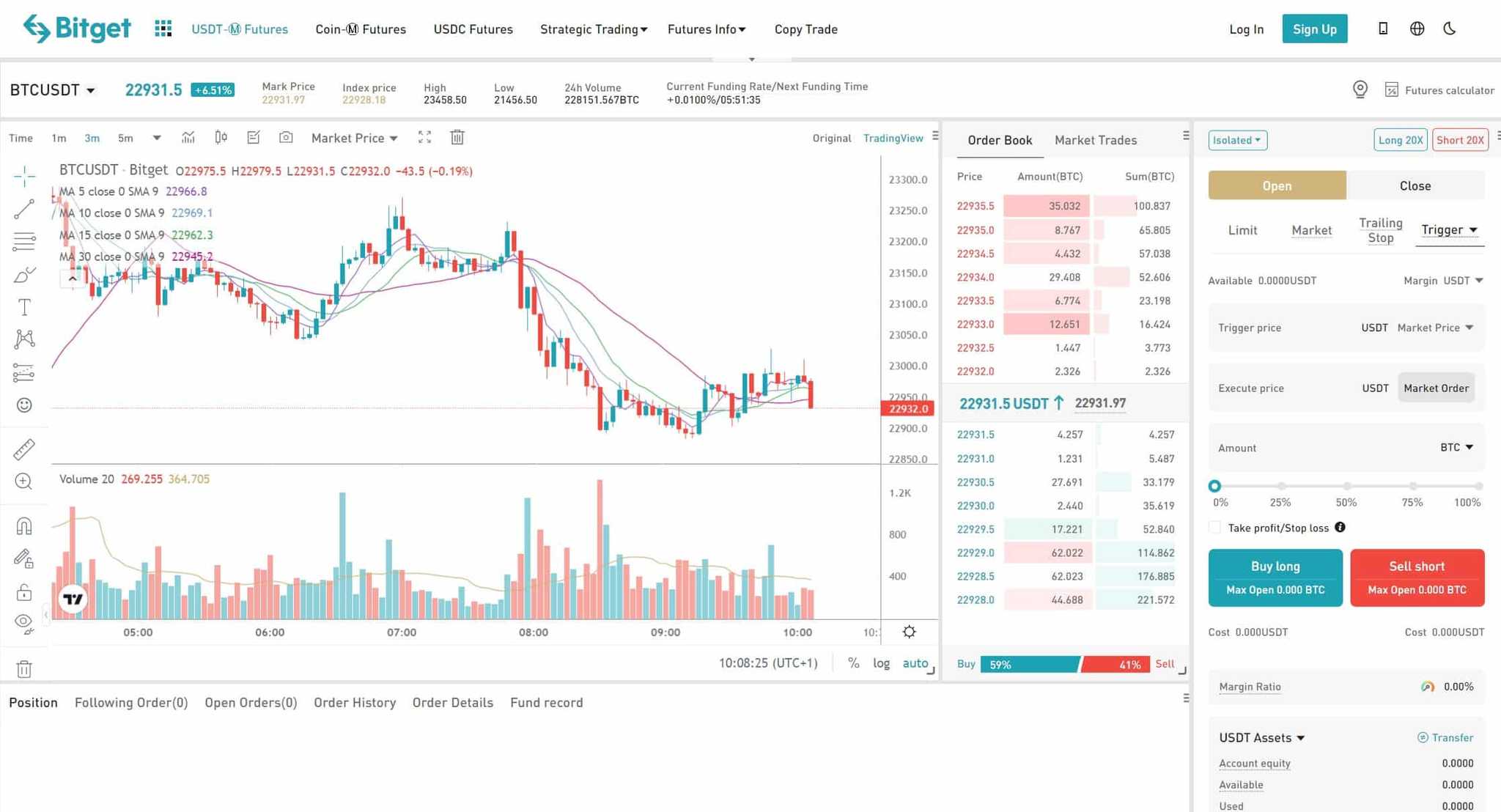
Task: Open the Isolated margin mode dropdown
Action: pos(1238,140)
